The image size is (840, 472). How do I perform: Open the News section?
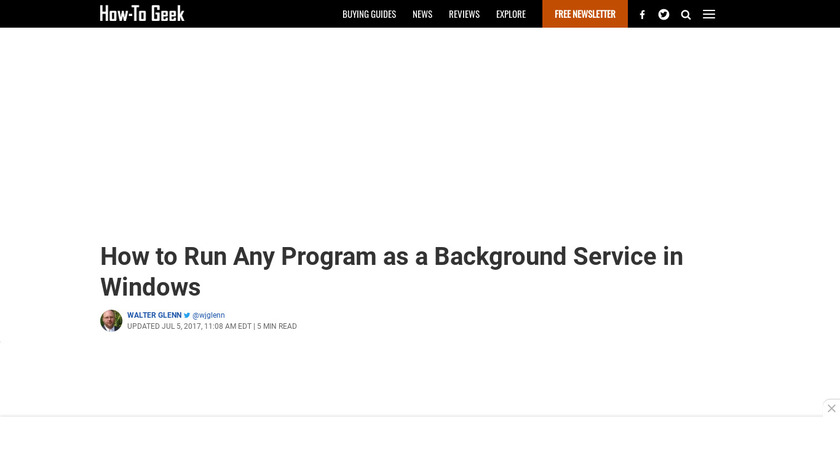click(x=422, y=14)
